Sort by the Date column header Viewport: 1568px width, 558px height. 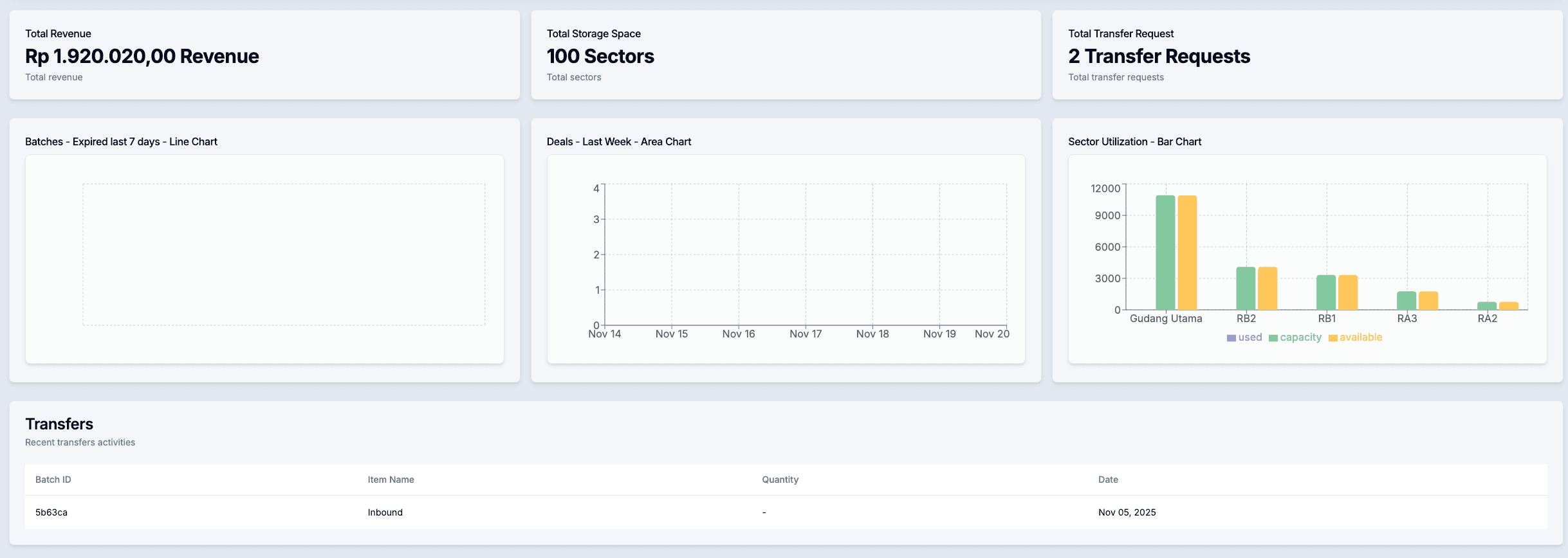click(1109, 480)
